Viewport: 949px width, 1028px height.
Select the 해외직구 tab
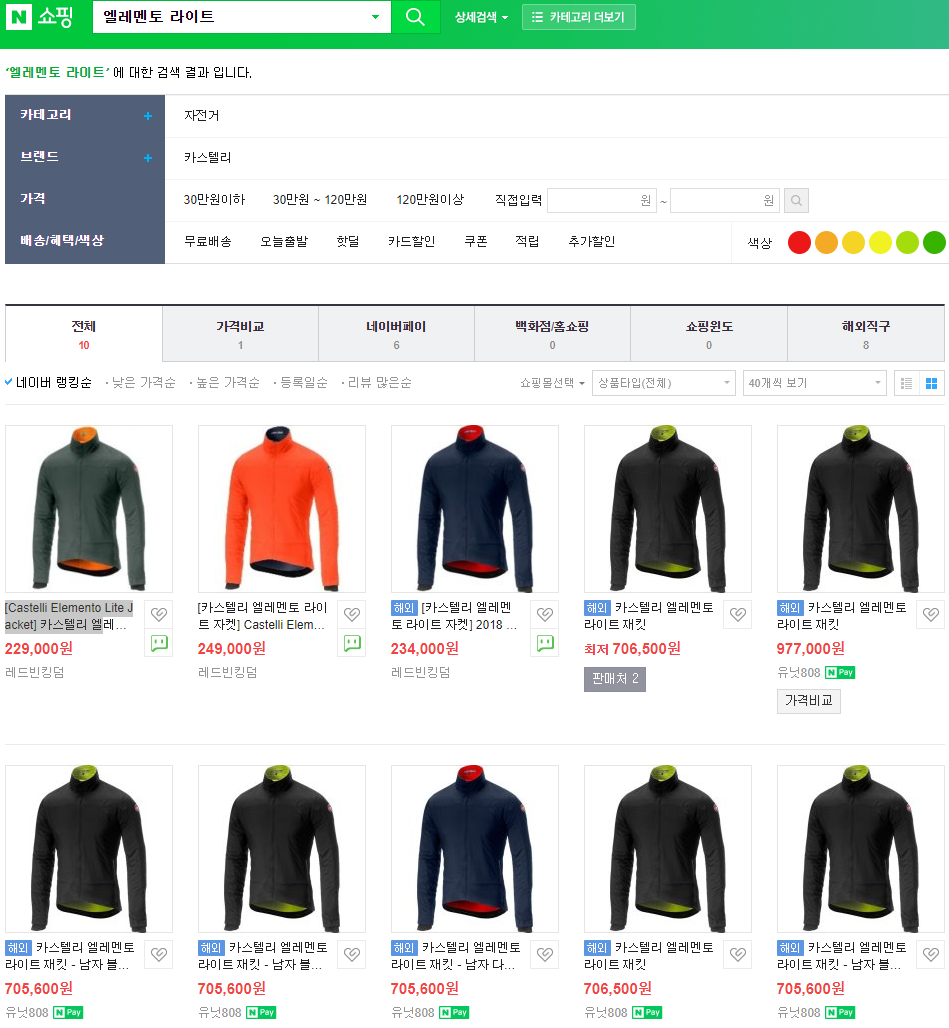coord(866,334)
